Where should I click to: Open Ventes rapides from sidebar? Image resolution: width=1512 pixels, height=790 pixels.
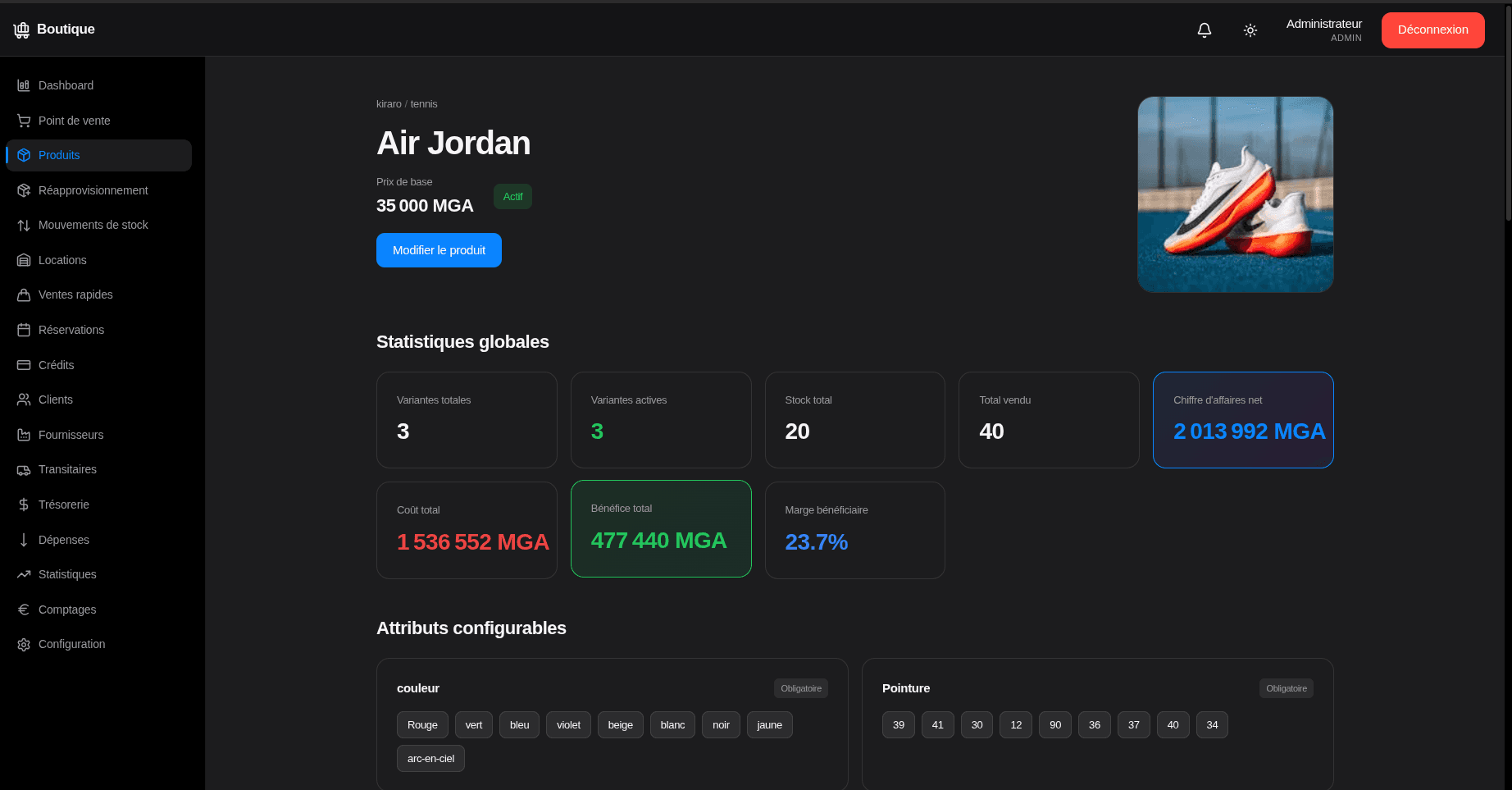(99, 295)
